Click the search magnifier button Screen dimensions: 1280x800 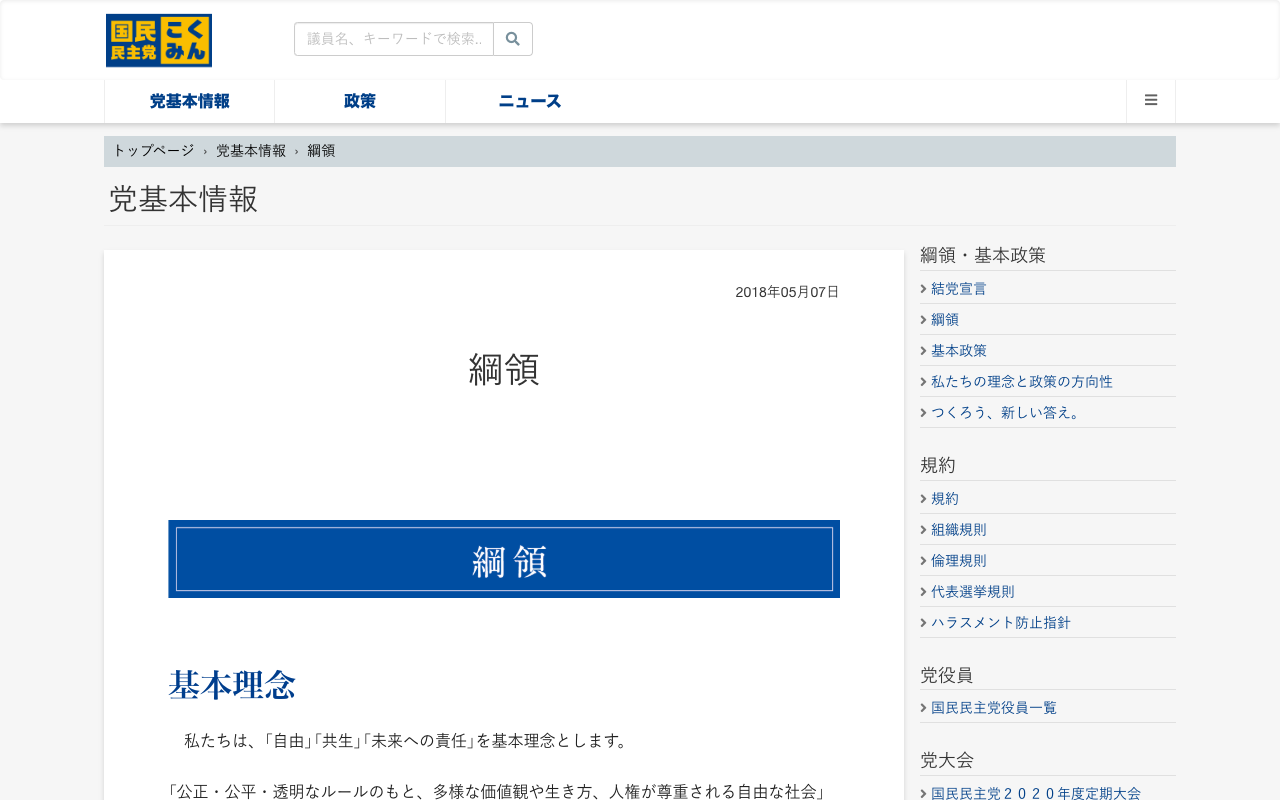(513, 39)
